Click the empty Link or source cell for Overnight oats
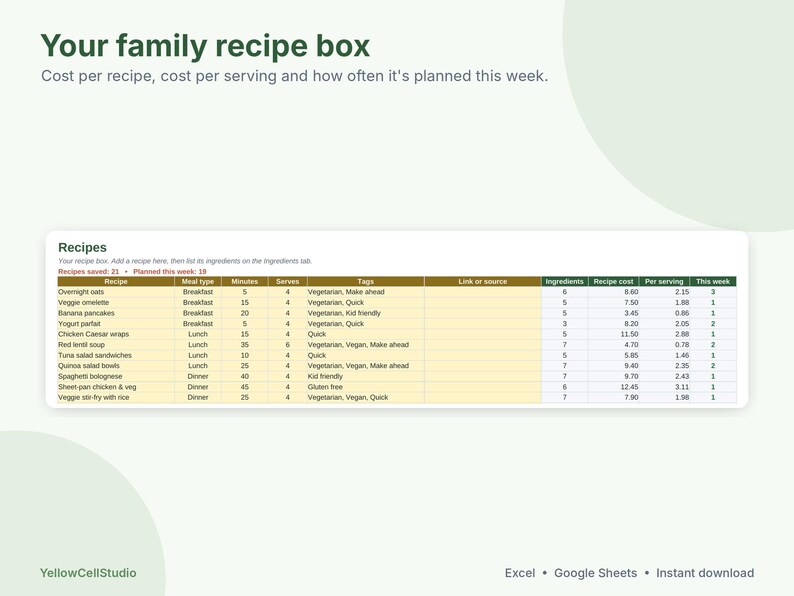Image resolution: width=794 pixels, height=596 pixels. [483, 292]
